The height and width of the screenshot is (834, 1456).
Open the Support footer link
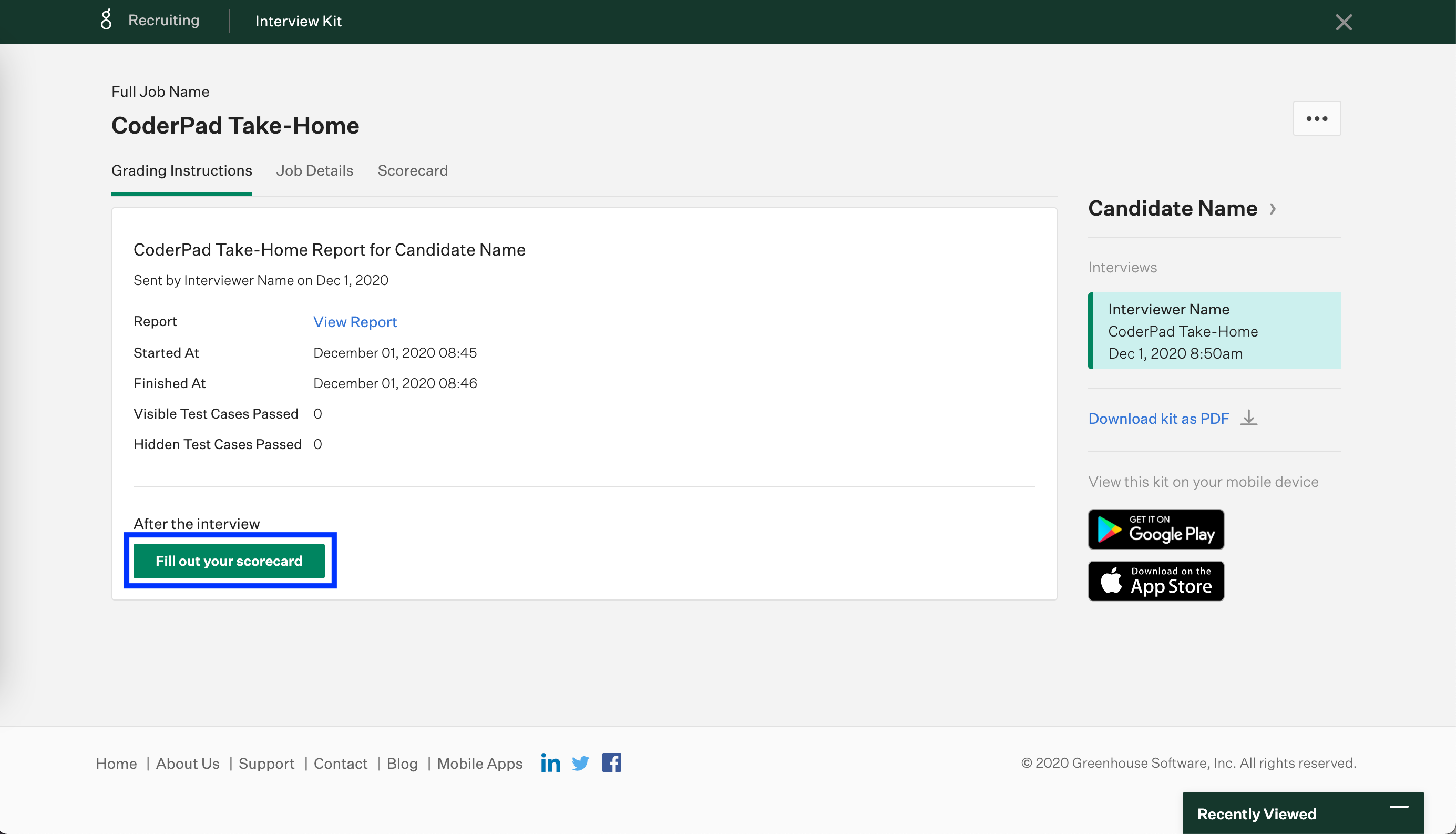pos(266,764)
